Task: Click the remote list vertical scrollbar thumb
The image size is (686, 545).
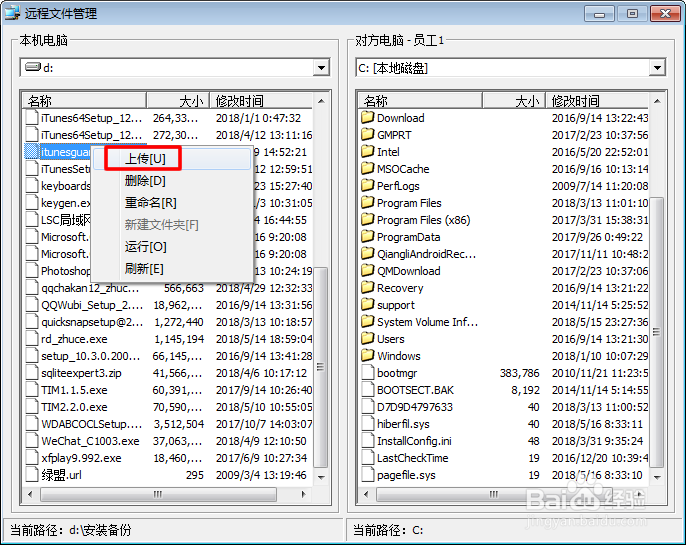Action: pos(656,332)
